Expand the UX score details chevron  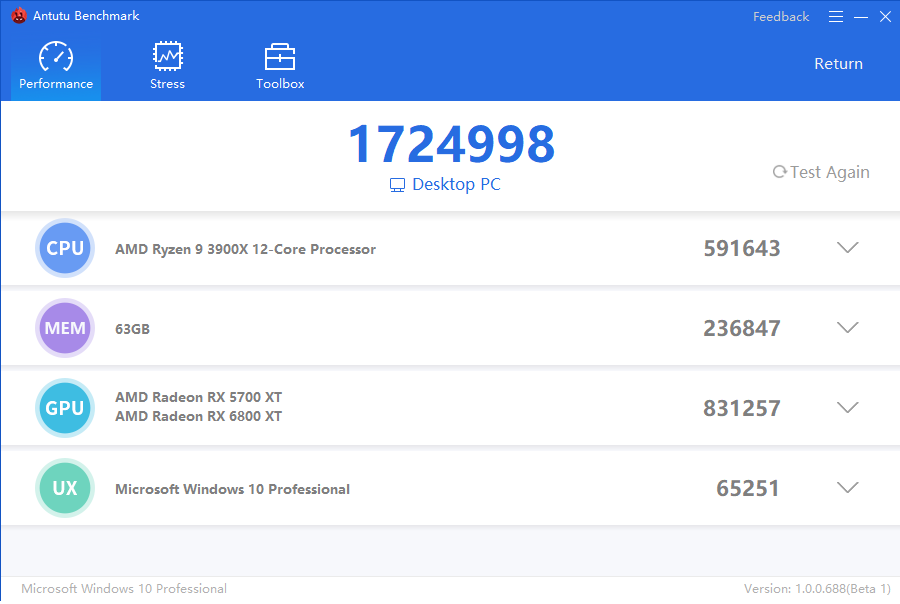click(847, 487)
